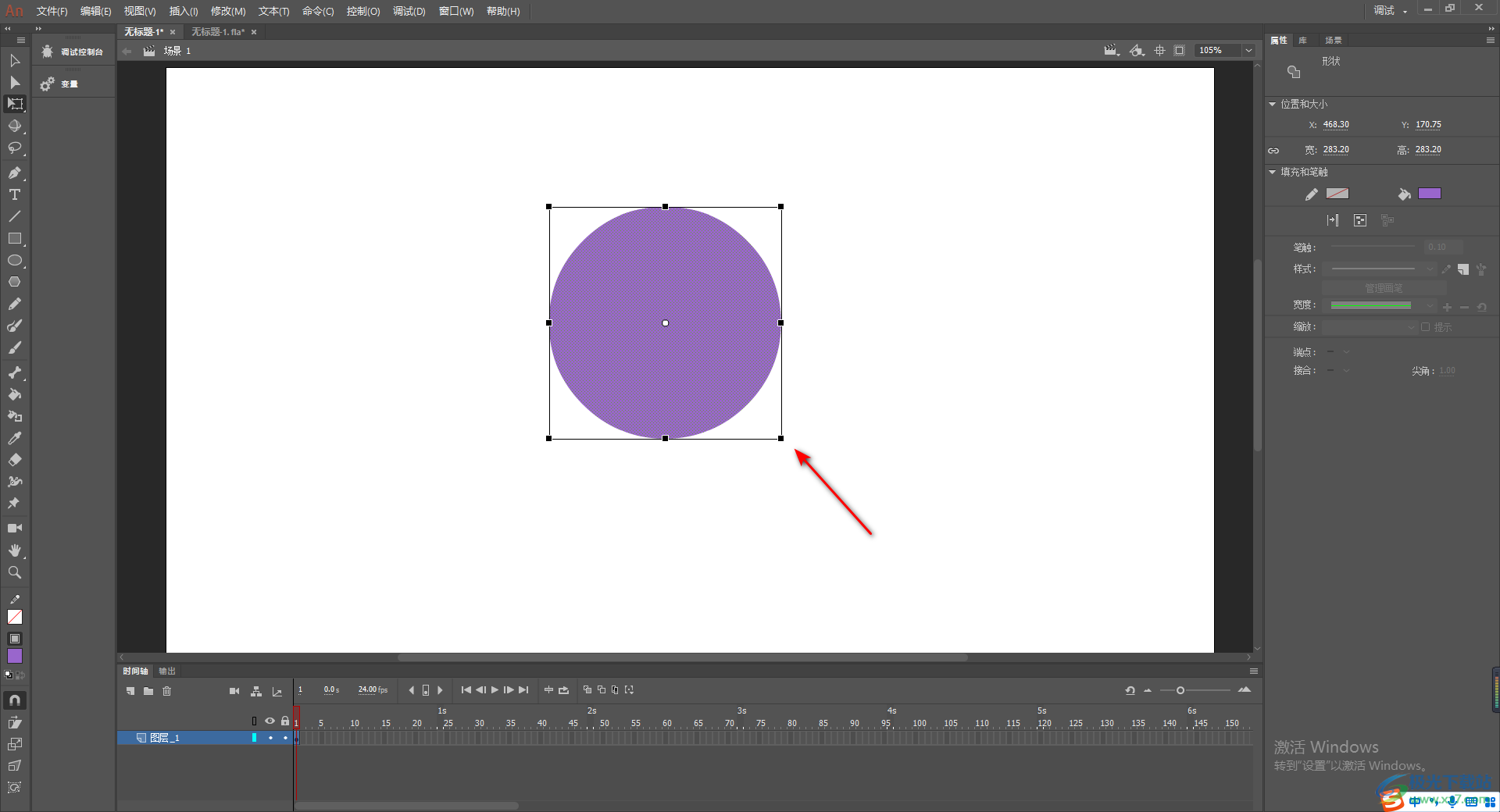Select the Zoom magnifier tool
This screenshot has width=1500, height=812.
tap(15, 572)
